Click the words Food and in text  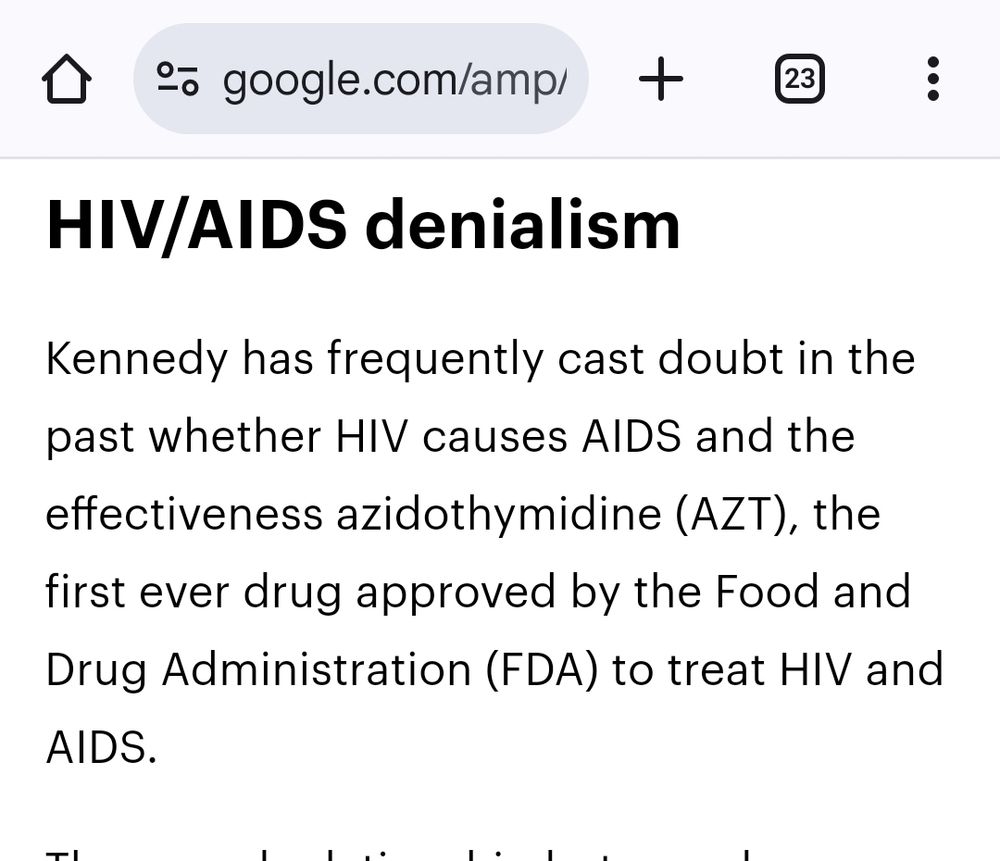pos(812,591)
